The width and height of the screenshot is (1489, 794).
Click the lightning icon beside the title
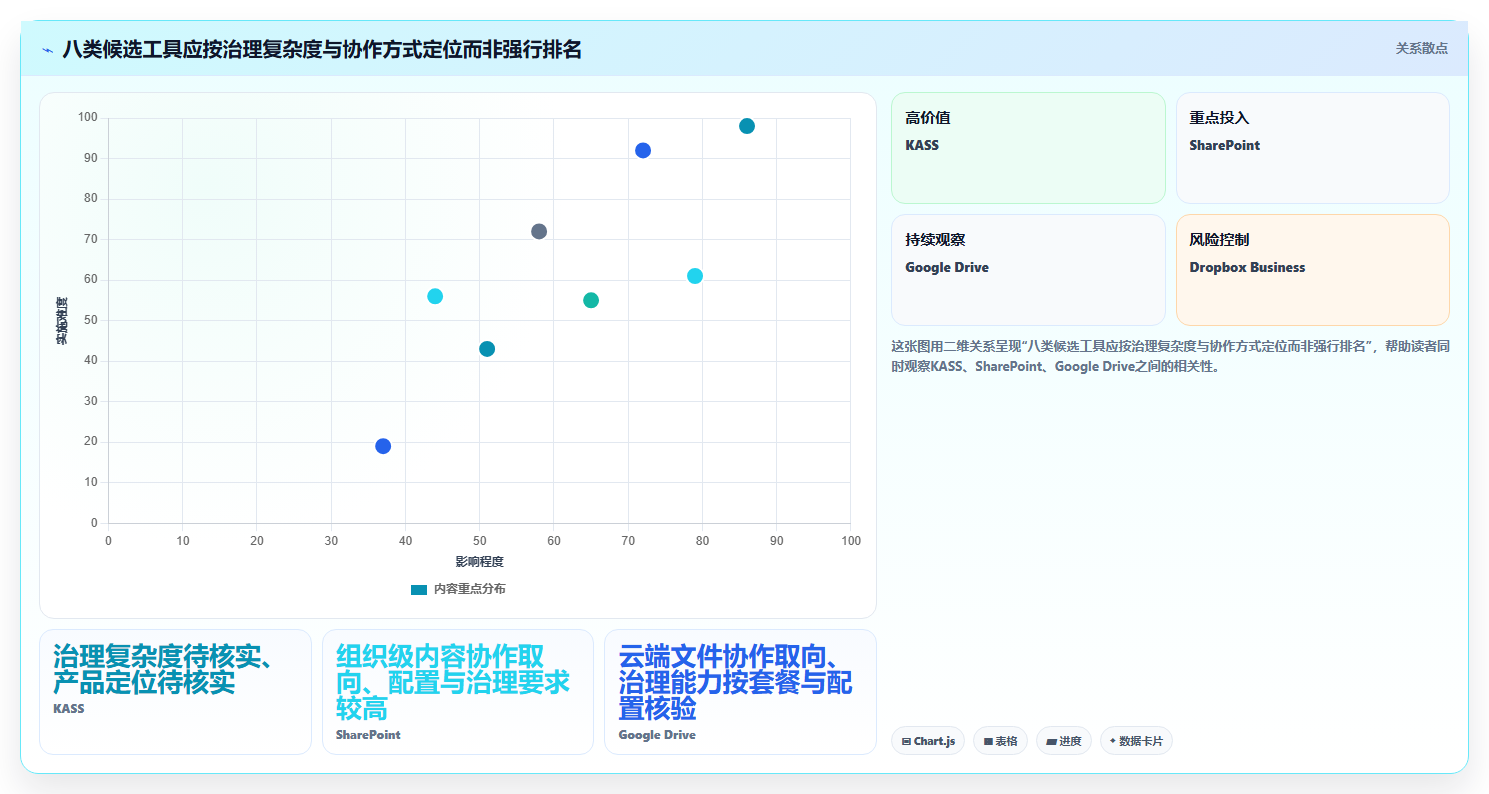[47, 50]
